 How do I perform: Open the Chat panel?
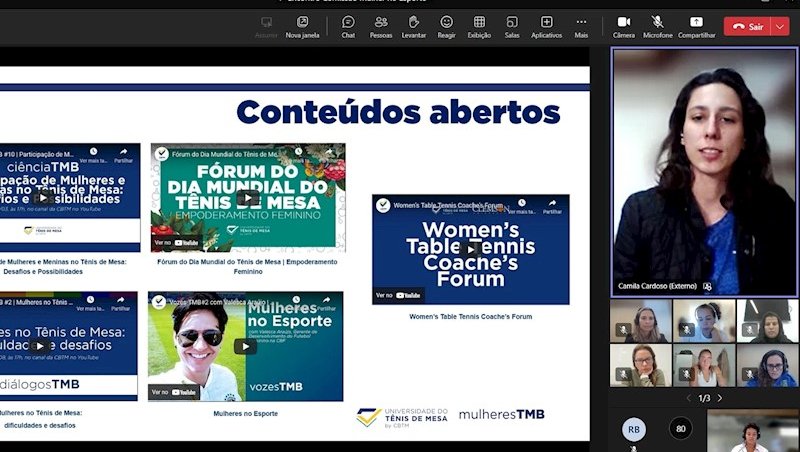(348, 27)
